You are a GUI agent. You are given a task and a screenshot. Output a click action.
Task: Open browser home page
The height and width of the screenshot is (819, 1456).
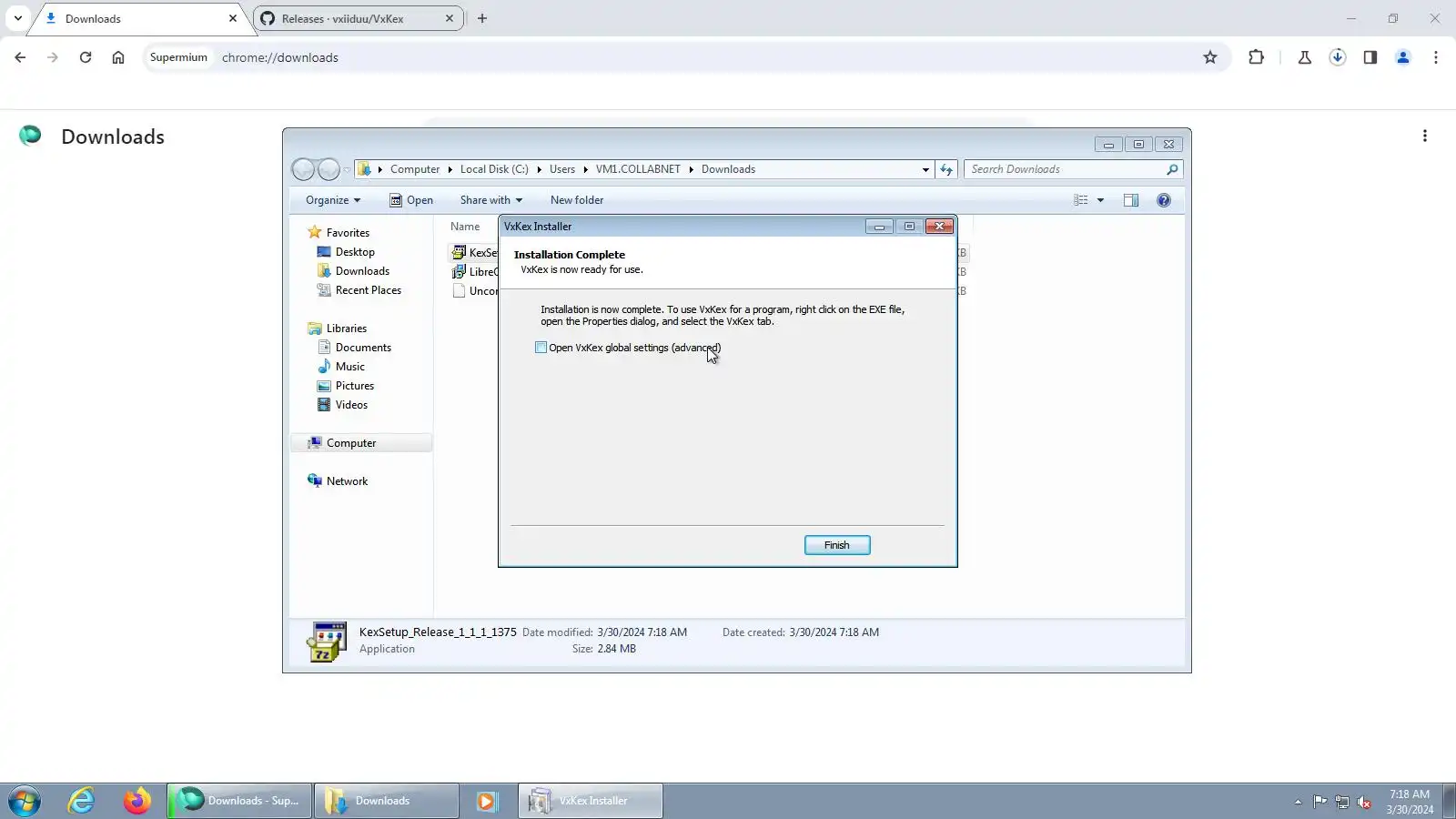click(118, 57)
